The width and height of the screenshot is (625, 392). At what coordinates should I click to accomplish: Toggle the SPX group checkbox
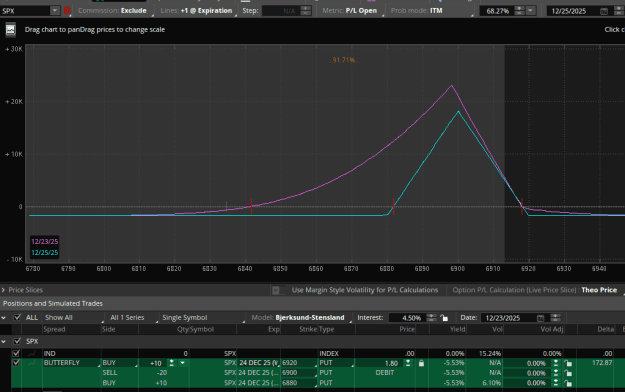17,341
